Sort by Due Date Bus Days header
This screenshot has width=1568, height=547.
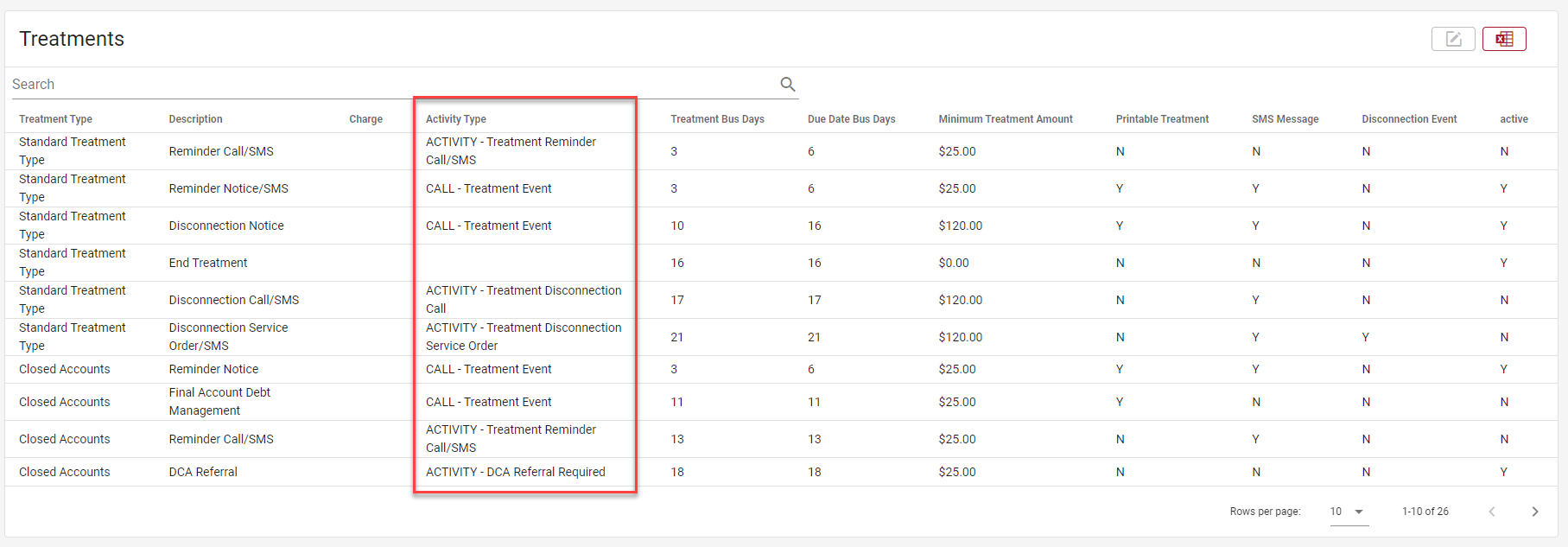(x=851, y=119)
